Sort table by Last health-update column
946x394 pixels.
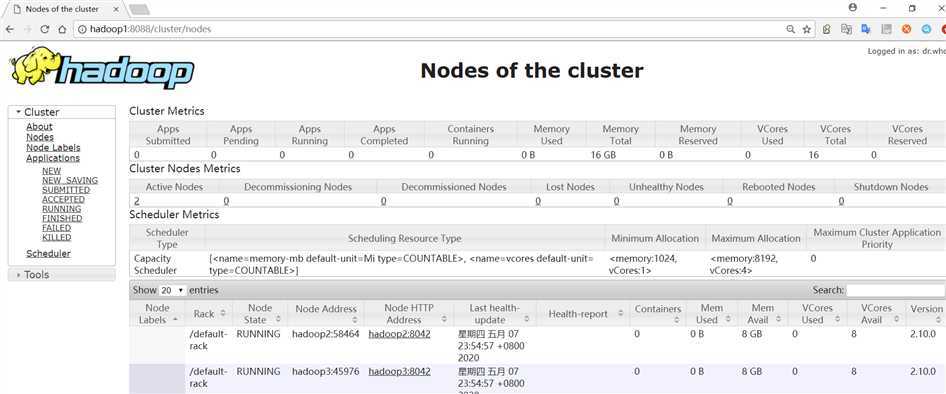click(495, 314)
